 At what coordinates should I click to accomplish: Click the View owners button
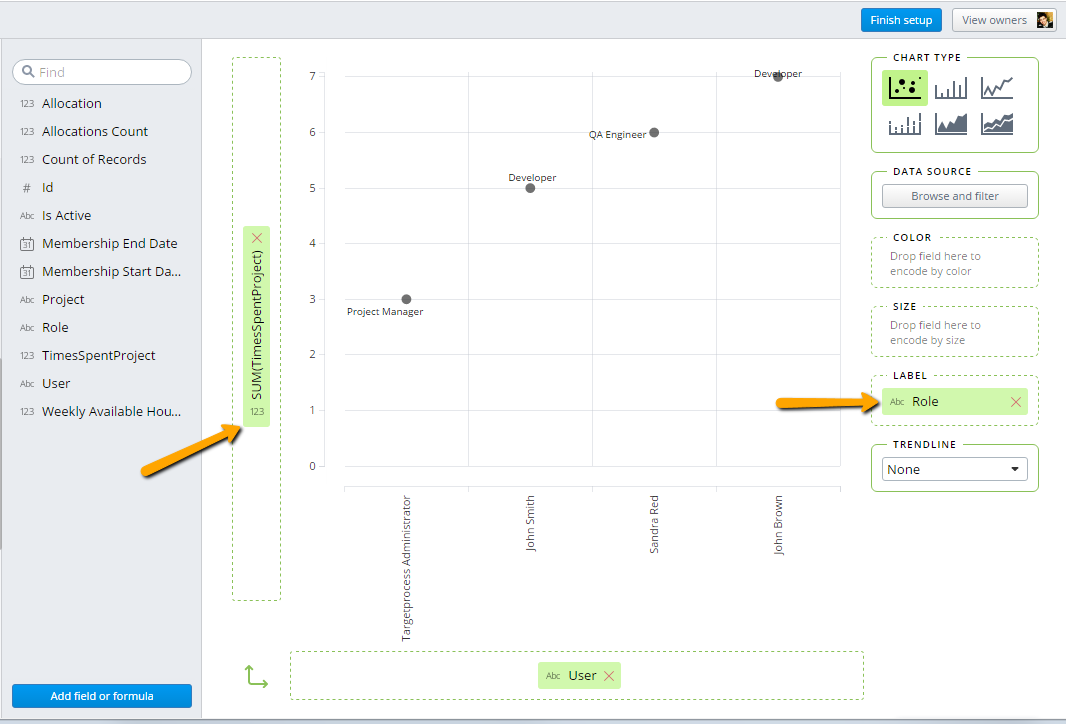click(x=1004, y=20)
